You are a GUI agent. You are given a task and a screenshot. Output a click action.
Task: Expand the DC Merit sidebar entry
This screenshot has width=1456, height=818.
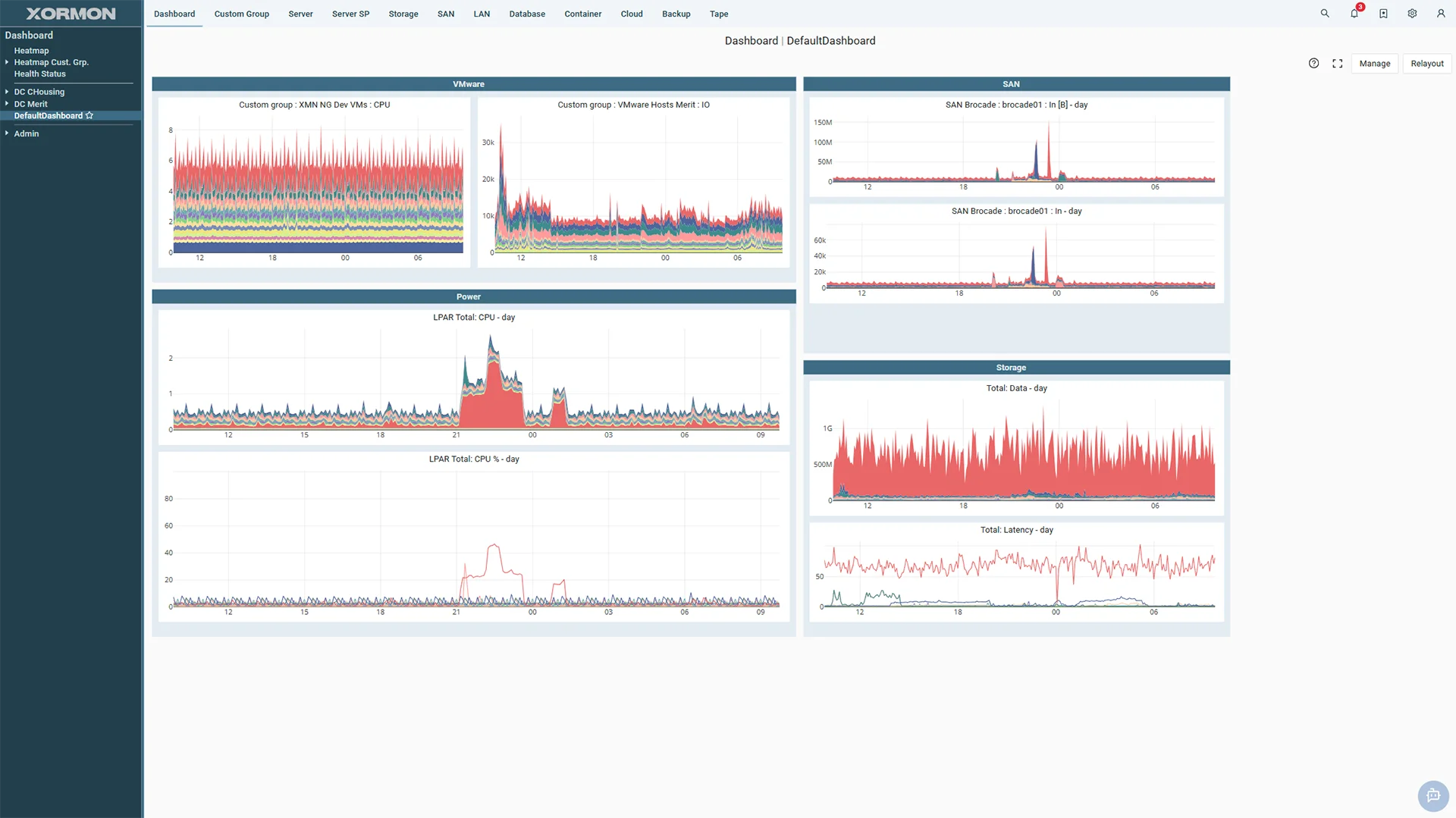point(7,104)
